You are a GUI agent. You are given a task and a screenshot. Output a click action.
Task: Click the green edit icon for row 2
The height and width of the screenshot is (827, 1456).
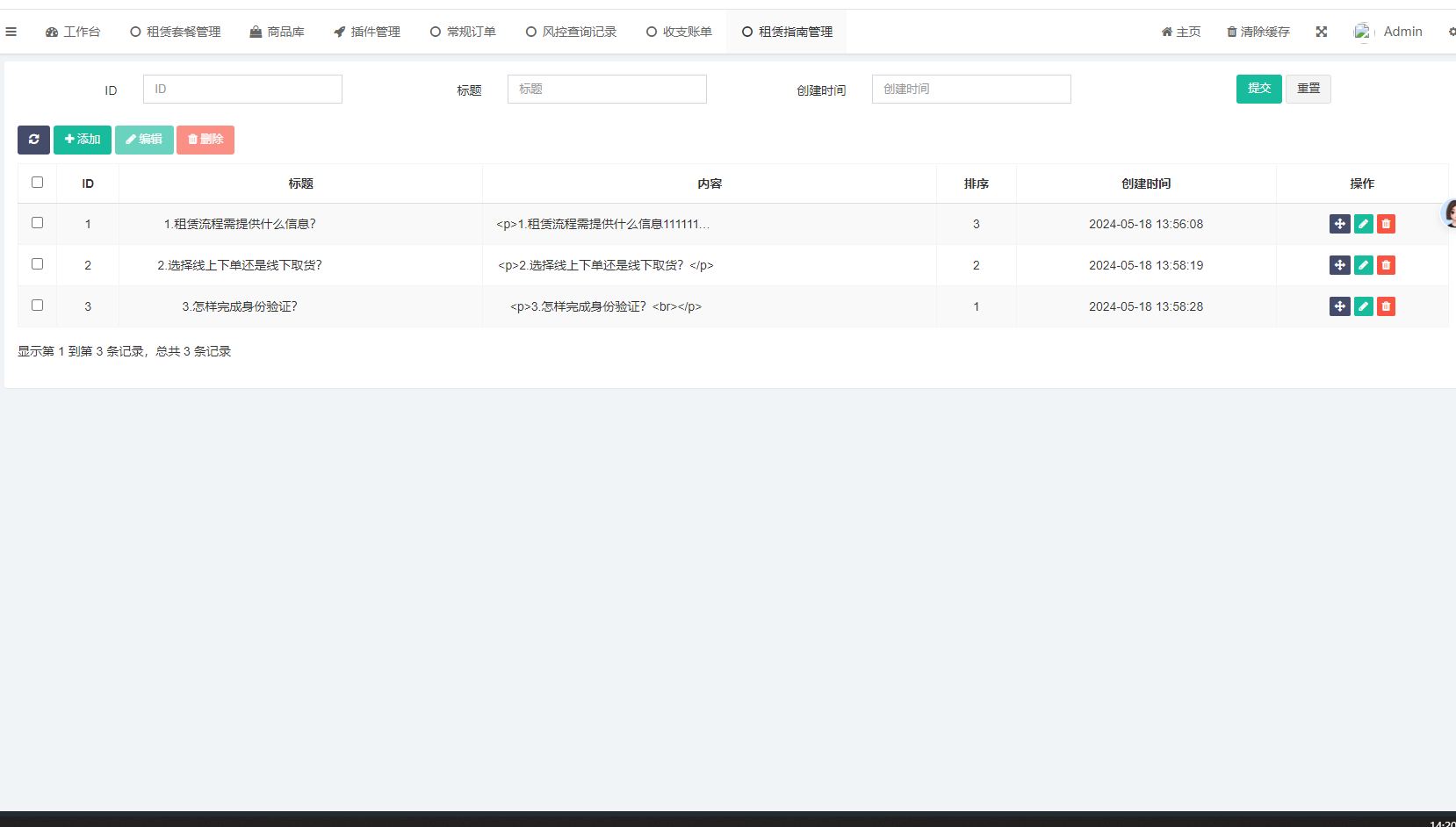pos(1363,265)
